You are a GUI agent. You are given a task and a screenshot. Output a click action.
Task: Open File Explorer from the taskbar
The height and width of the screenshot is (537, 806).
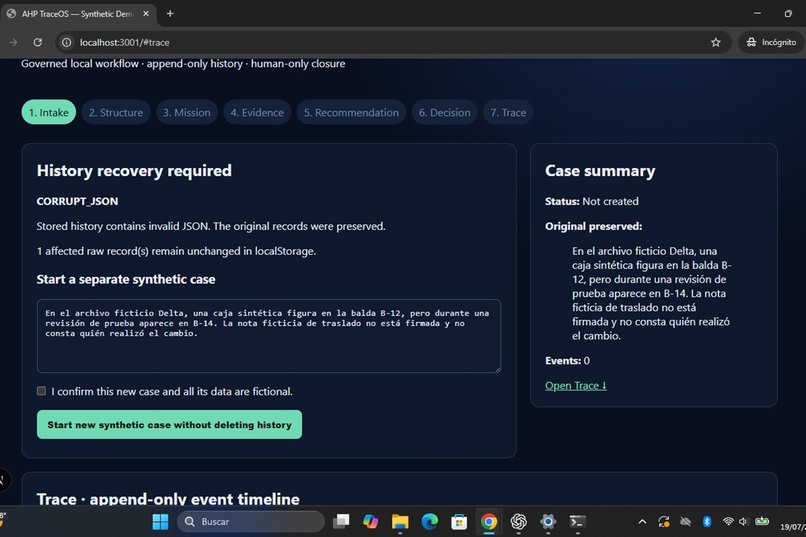[400, 522]
